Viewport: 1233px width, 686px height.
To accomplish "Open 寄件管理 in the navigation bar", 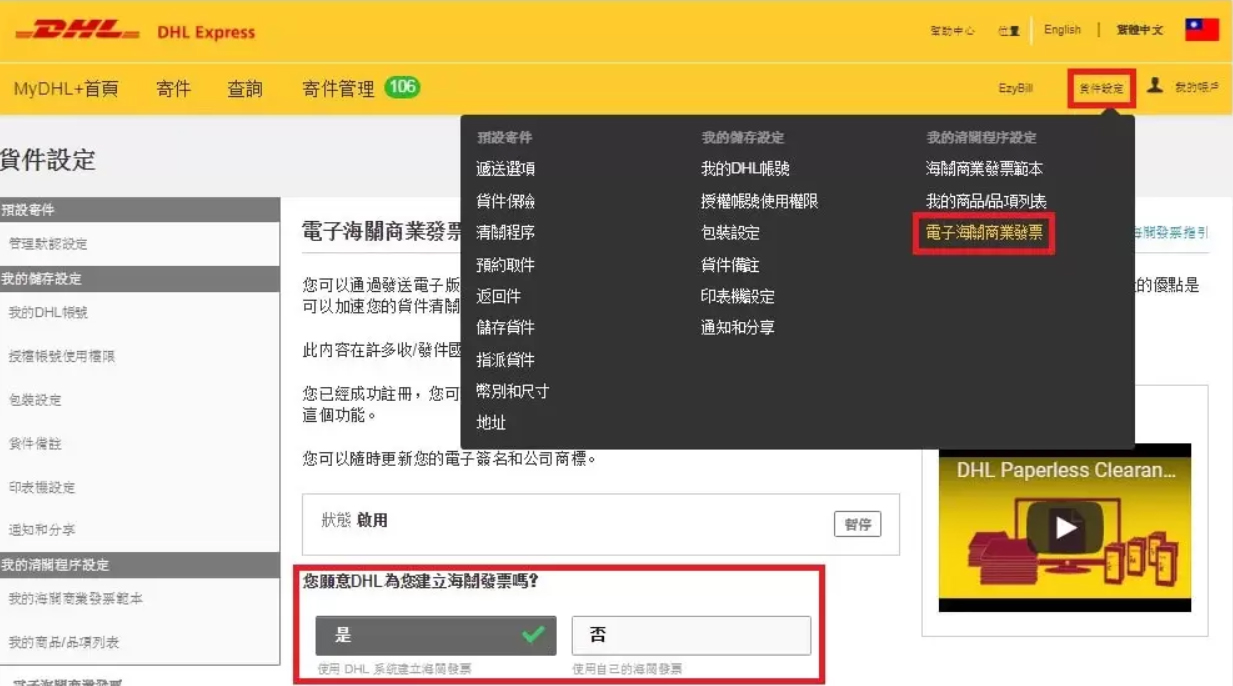I will pyautogui.click(x=338, y=89).
